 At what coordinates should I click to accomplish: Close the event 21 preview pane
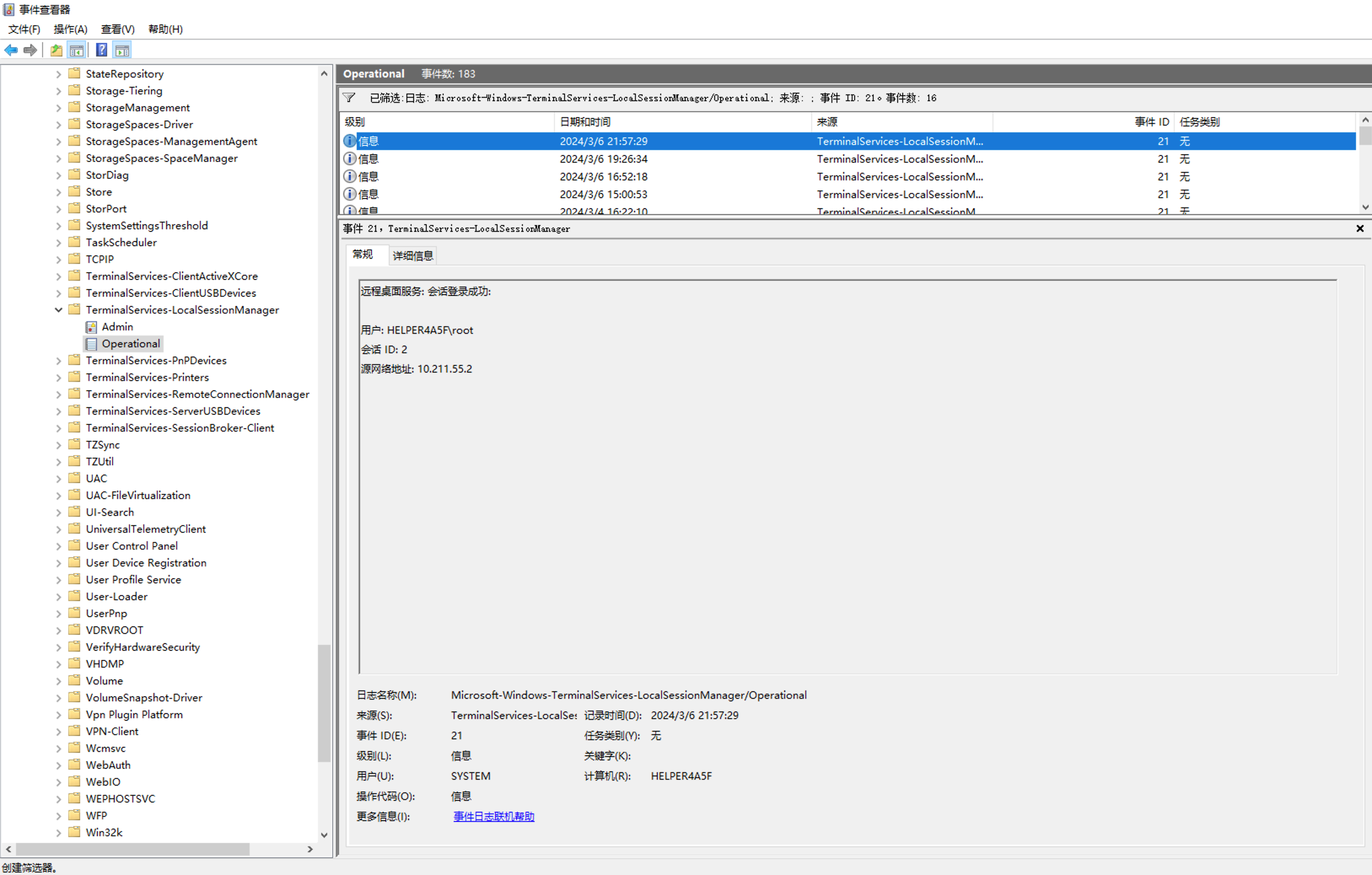coord(1359,228)
